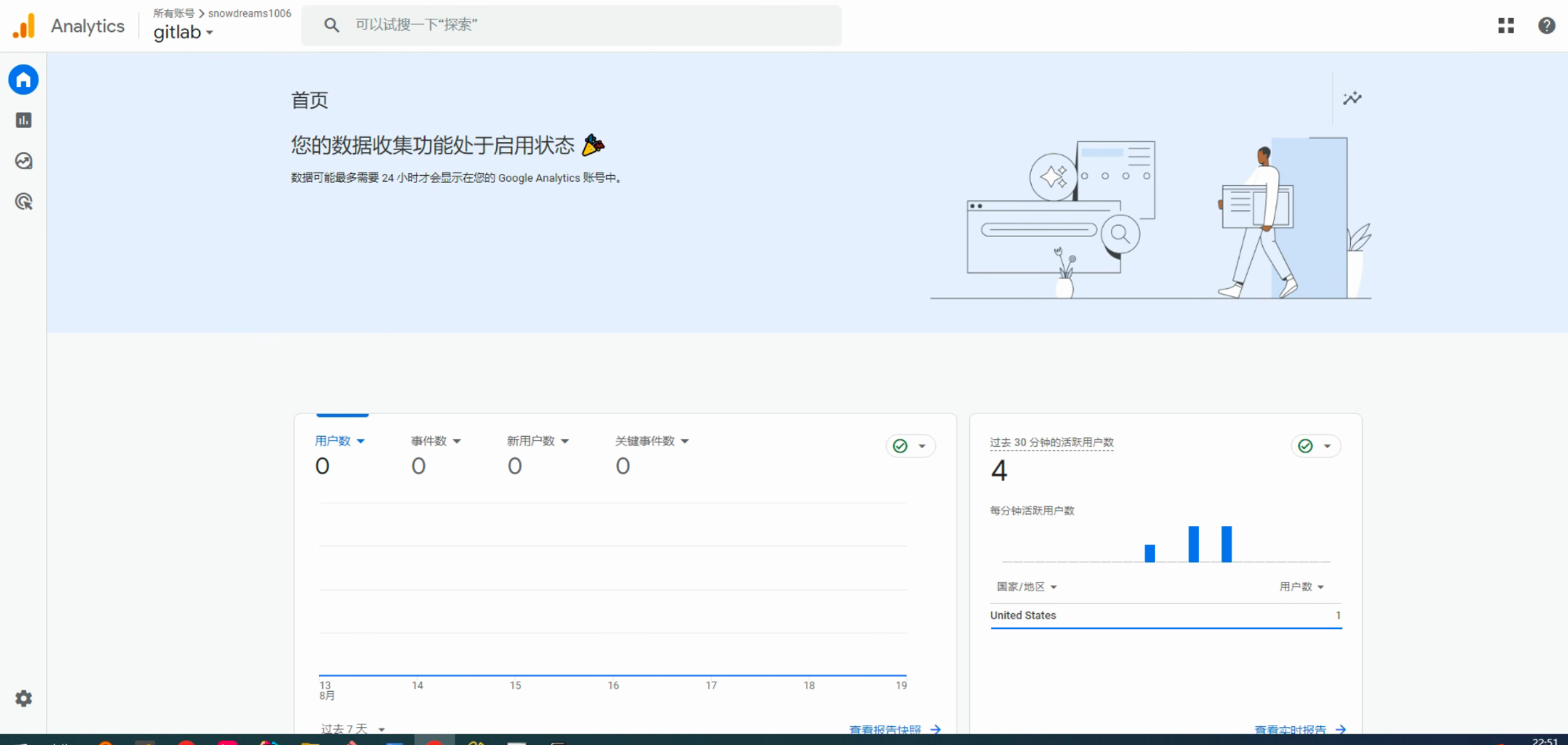The image size is (1568, 745).
Task: Expand the gitlab property selector
Action: tap(183, 32)
